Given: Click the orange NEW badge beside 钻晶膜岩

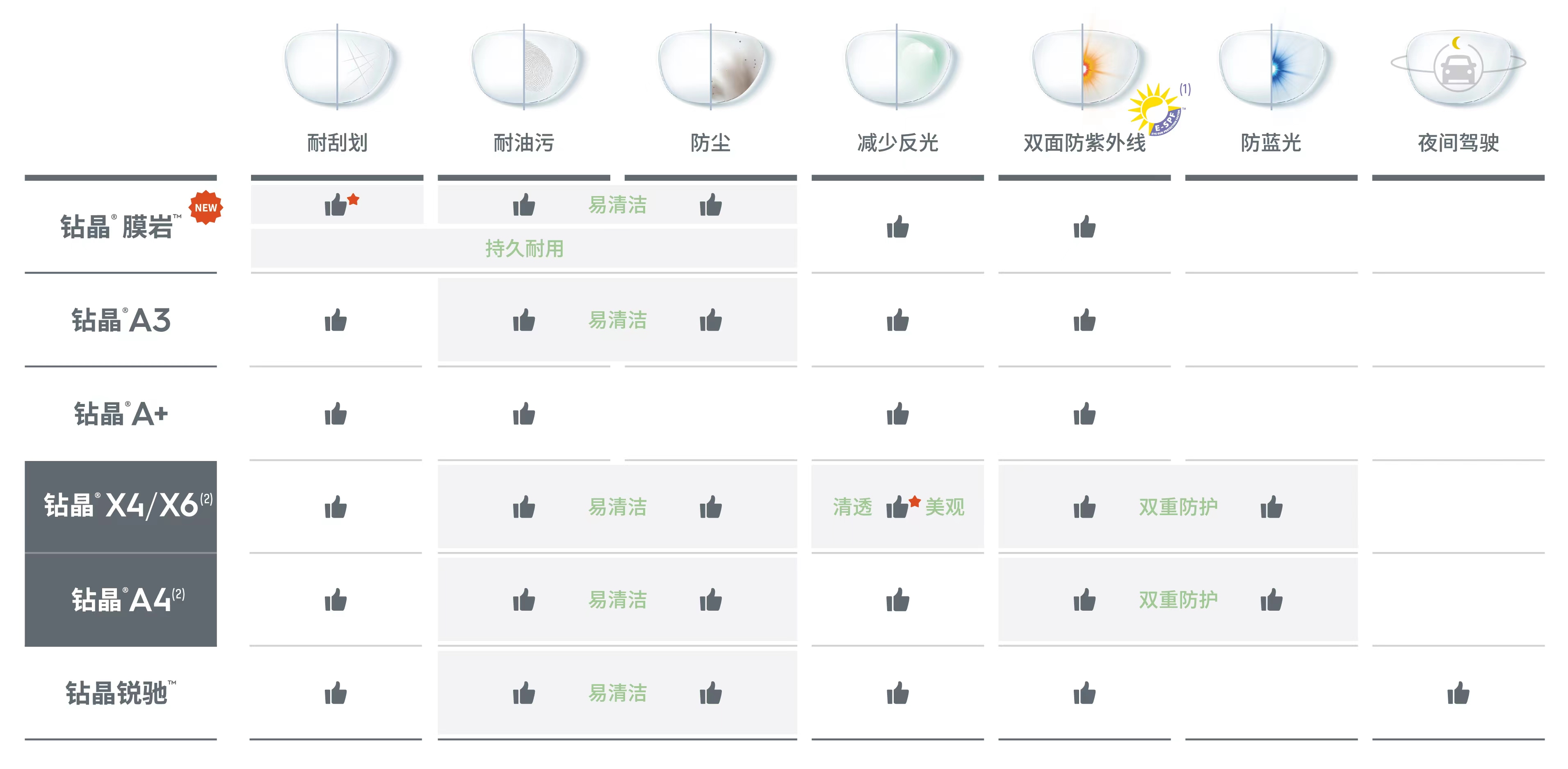Looking at the screenshot, I should (206, 208).
